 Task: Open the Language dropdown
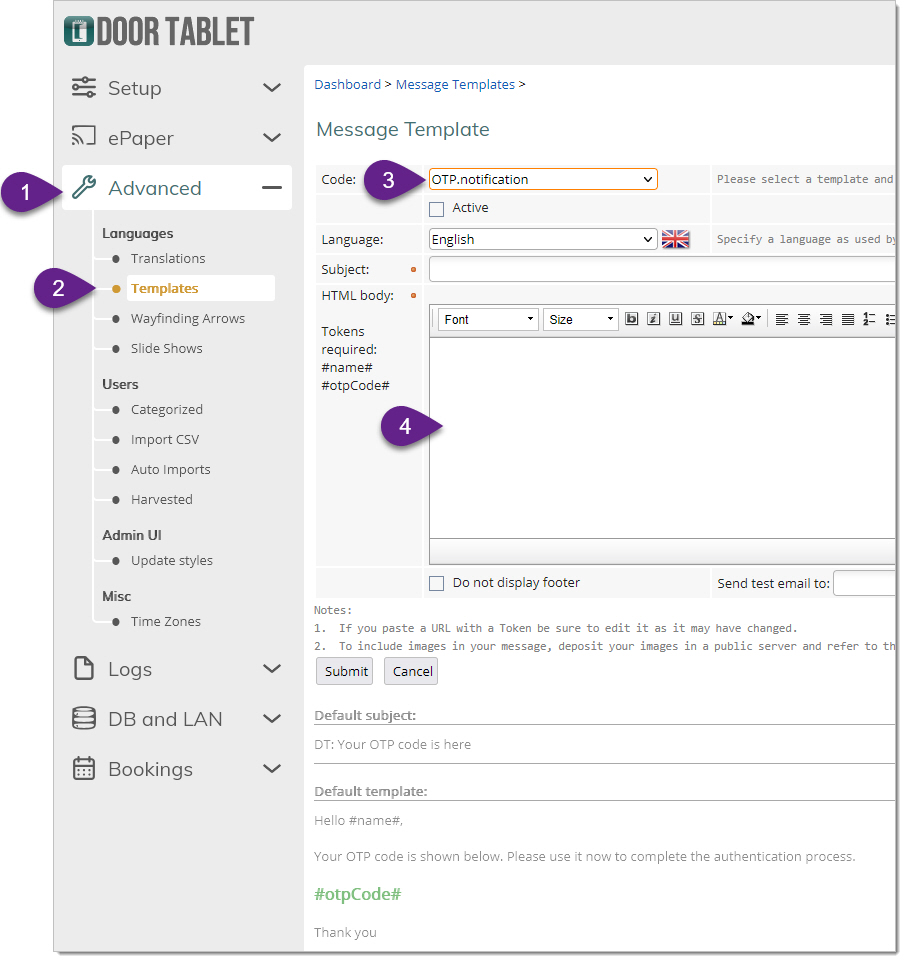(543, 239)
